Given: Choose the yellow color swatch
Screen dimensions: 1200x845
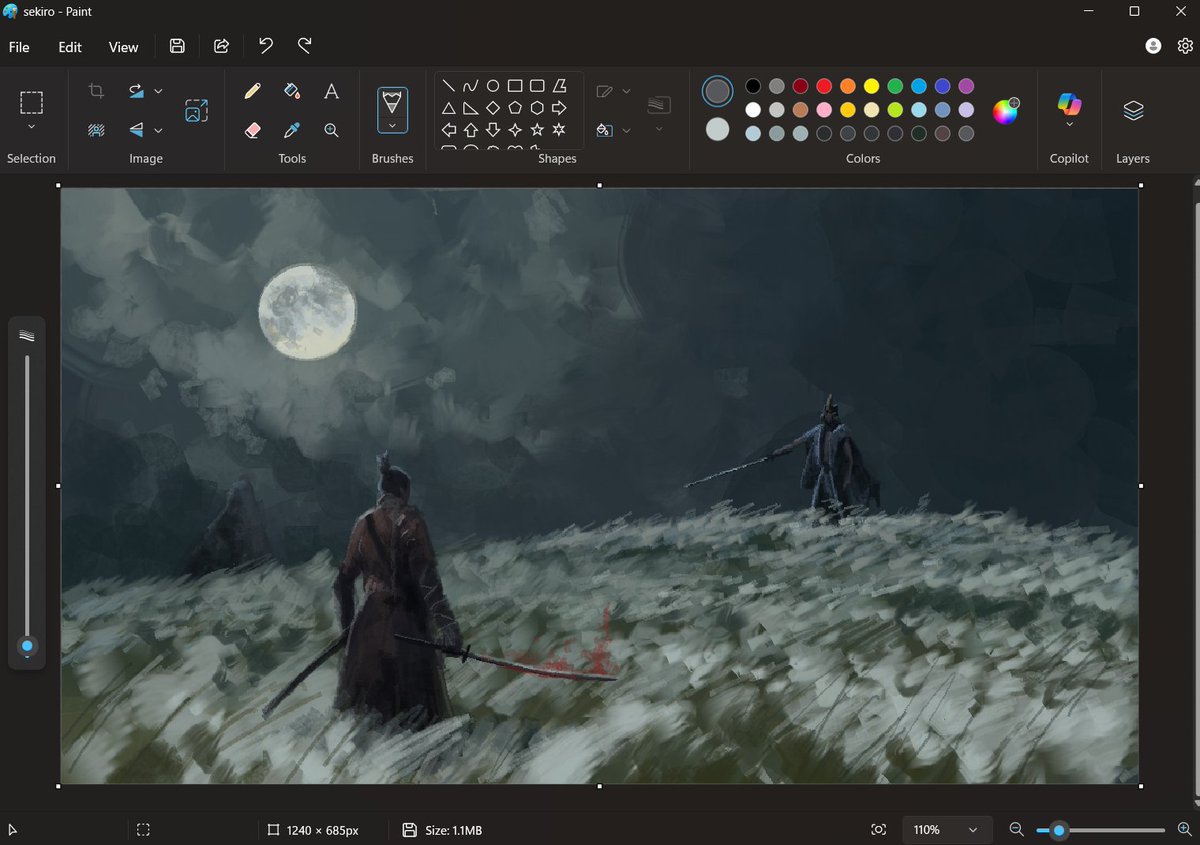Looking at the screenshot, I should 871,86.
